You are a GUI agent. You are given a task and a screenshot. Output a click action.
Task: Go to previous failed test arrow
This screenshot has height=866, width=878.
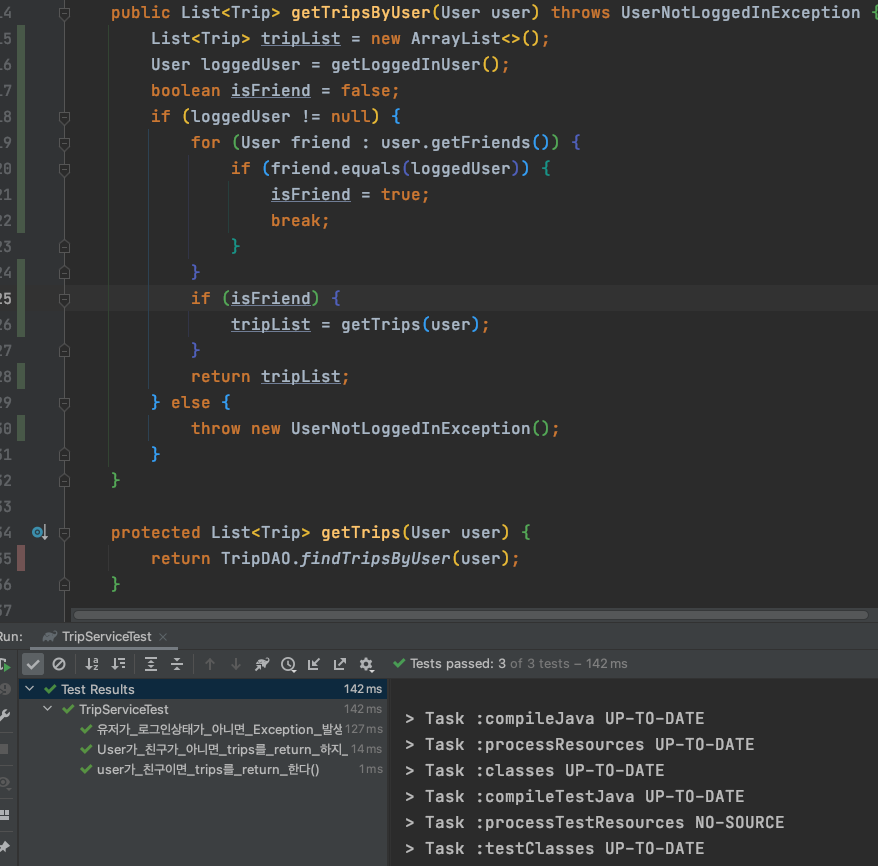coord(210,664)
